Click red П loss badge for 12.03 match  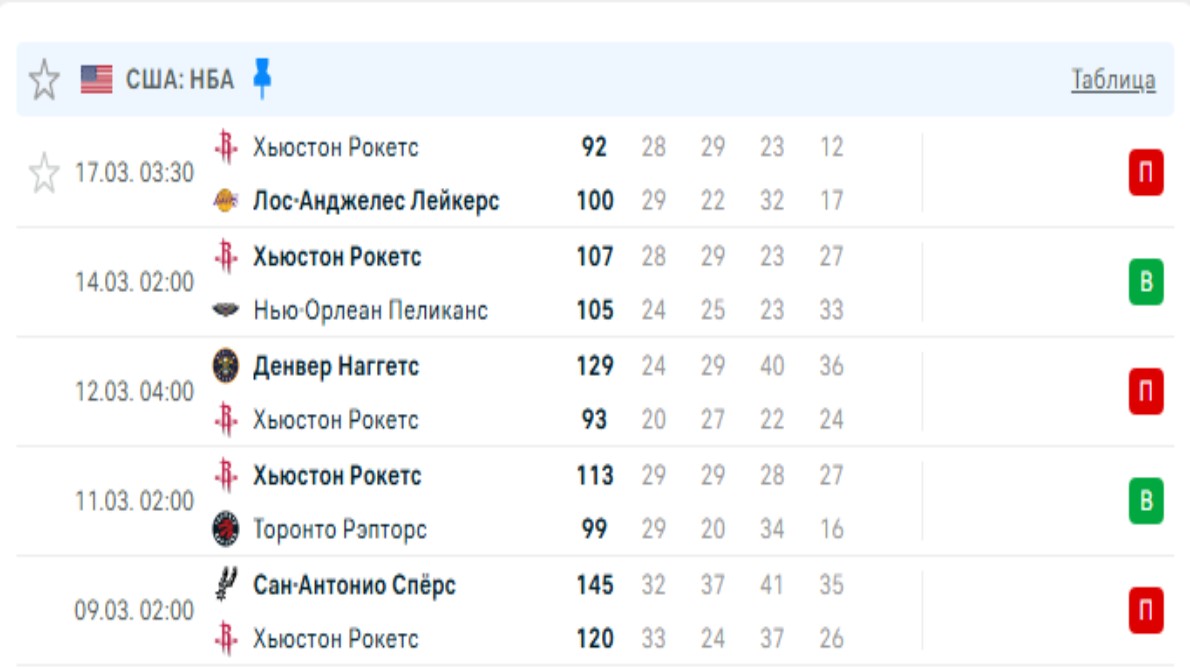1146,392
